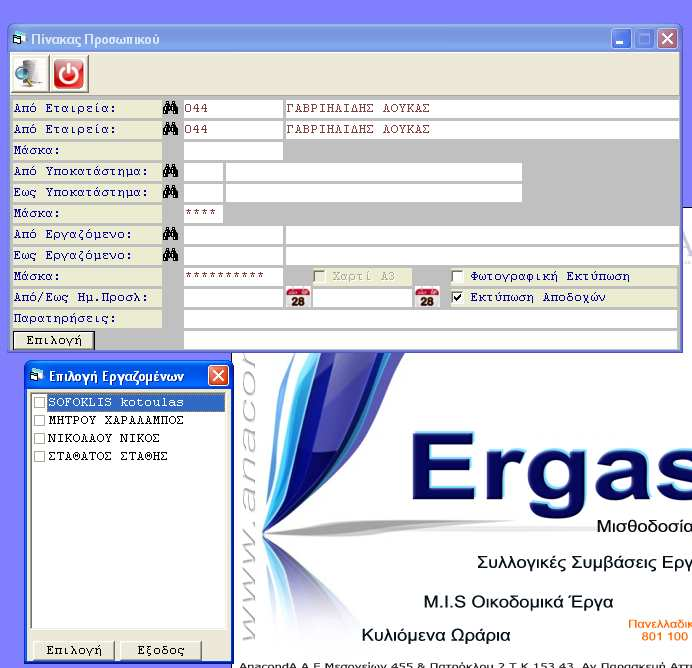Click the to hire date input field
692x668 pixels.
coord(362,297)
